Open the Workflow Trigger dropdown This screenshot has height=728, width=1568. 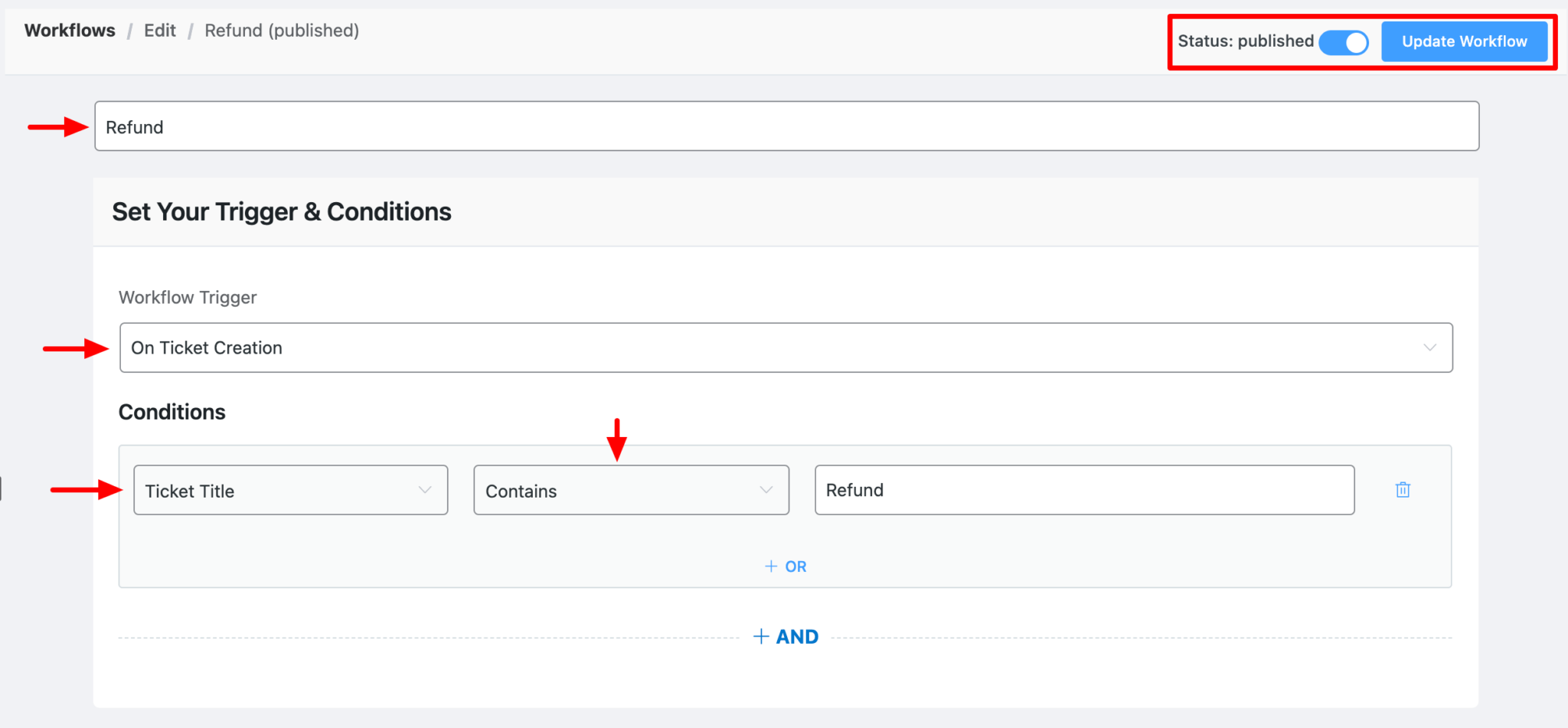(785, 348)
